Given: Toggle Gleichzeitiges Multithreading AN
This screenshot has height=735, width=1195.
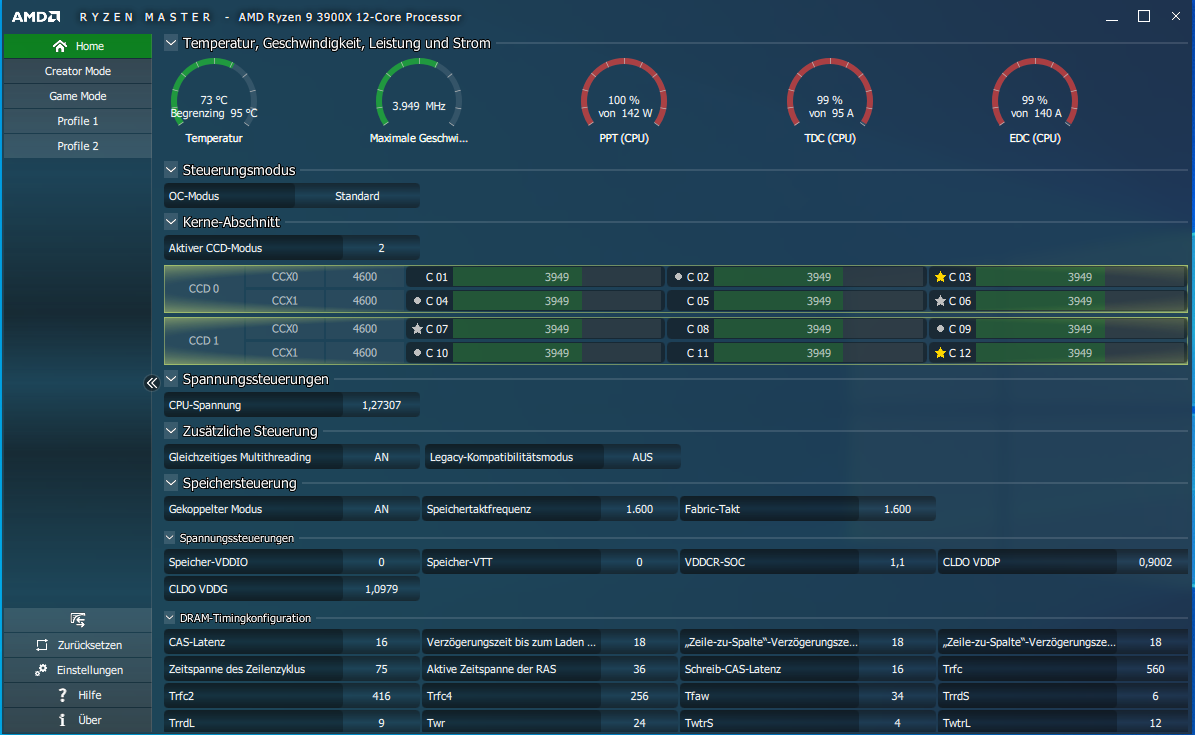Looking at the screenshot, I should coord(381,457).
